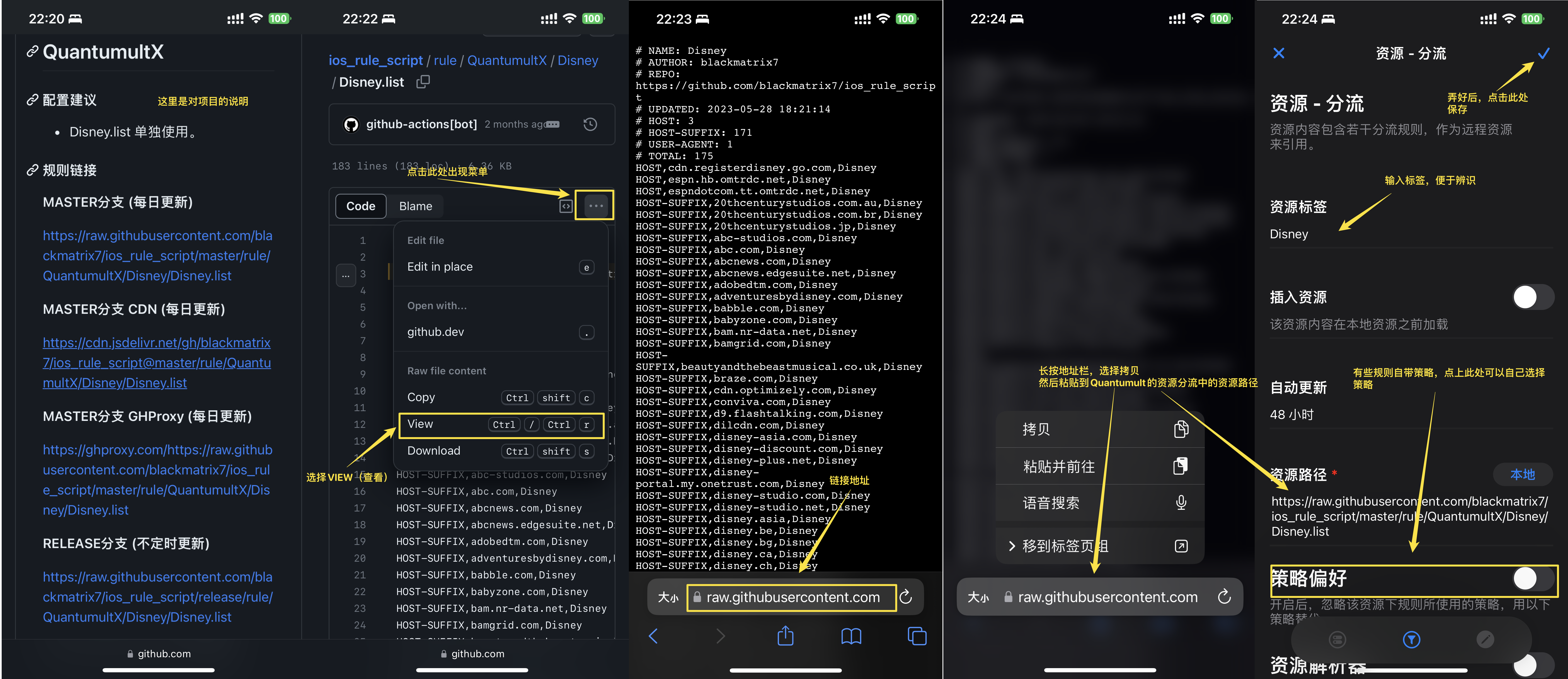This screenshot has height=679, width=1568.
Task: Switch to the Blame tab
Action: (x=416, y=206)
